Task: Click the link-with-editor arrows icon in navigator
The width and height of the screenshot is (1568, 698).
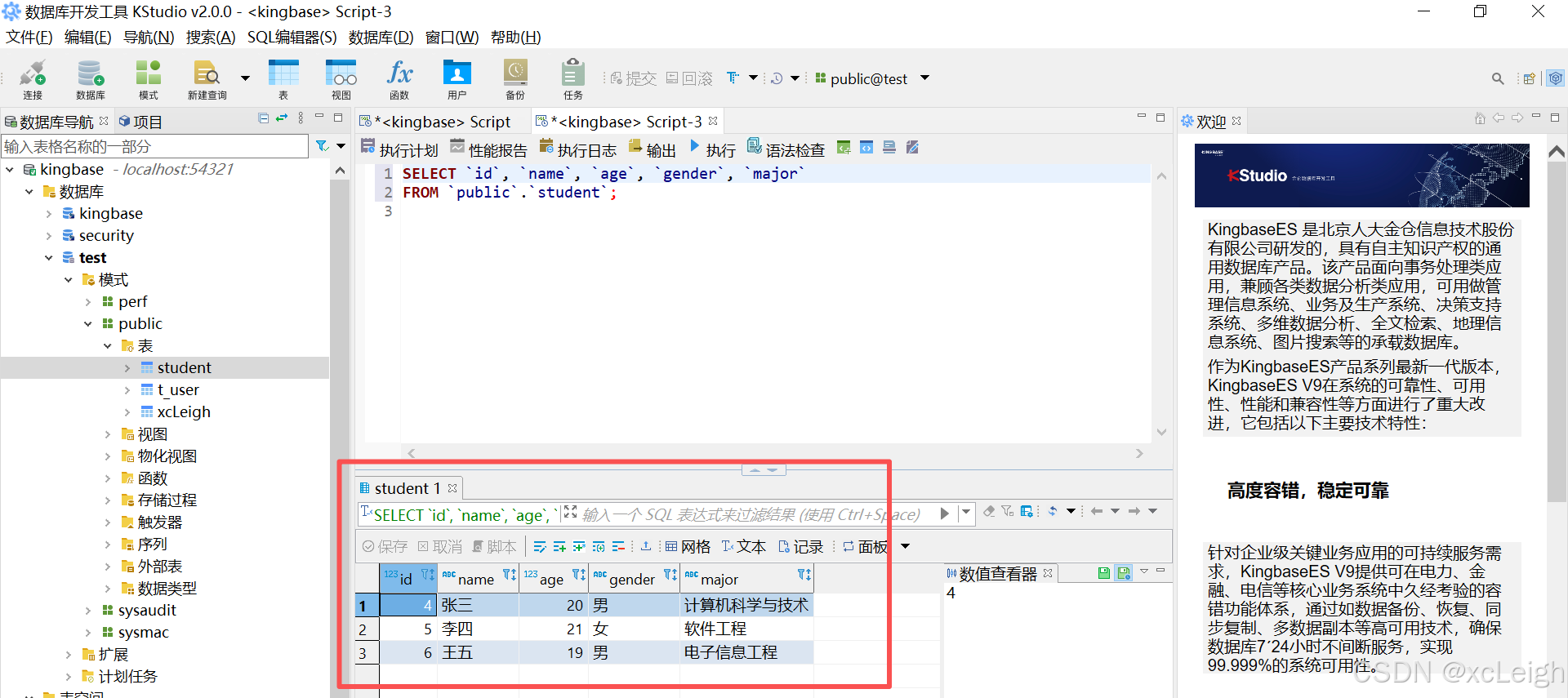Action: click(282, 118)
